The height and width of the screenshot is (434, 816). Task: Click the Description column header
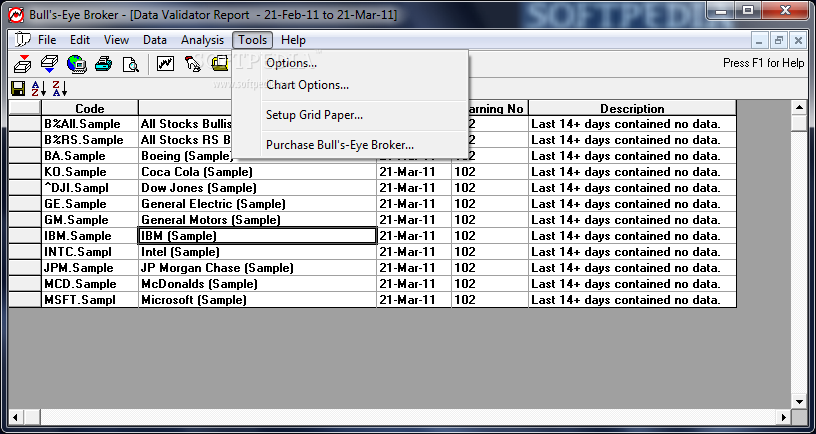pyautogui.click(x=632, y=108)
